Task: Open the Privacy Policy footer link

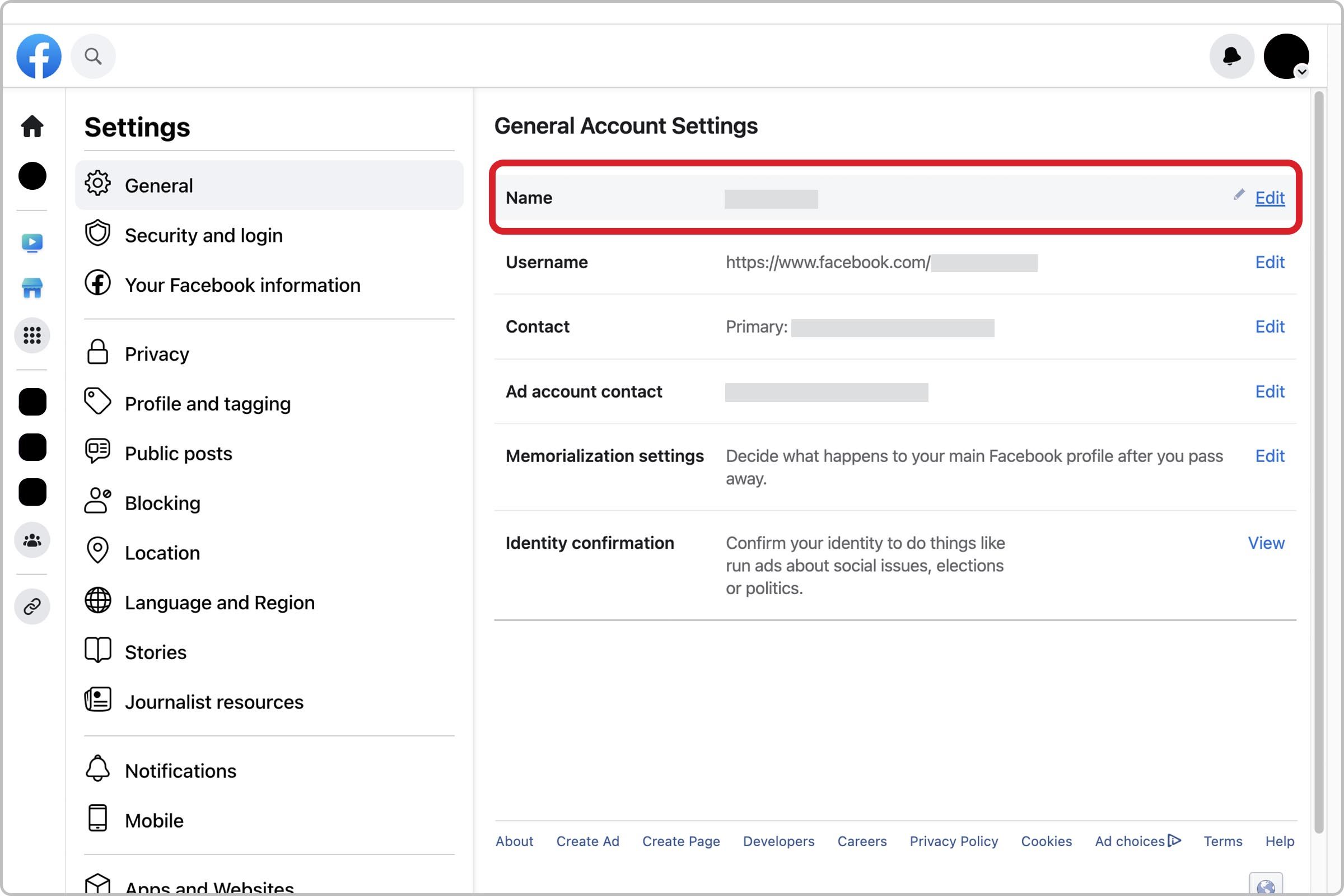Action: [954, 842]
